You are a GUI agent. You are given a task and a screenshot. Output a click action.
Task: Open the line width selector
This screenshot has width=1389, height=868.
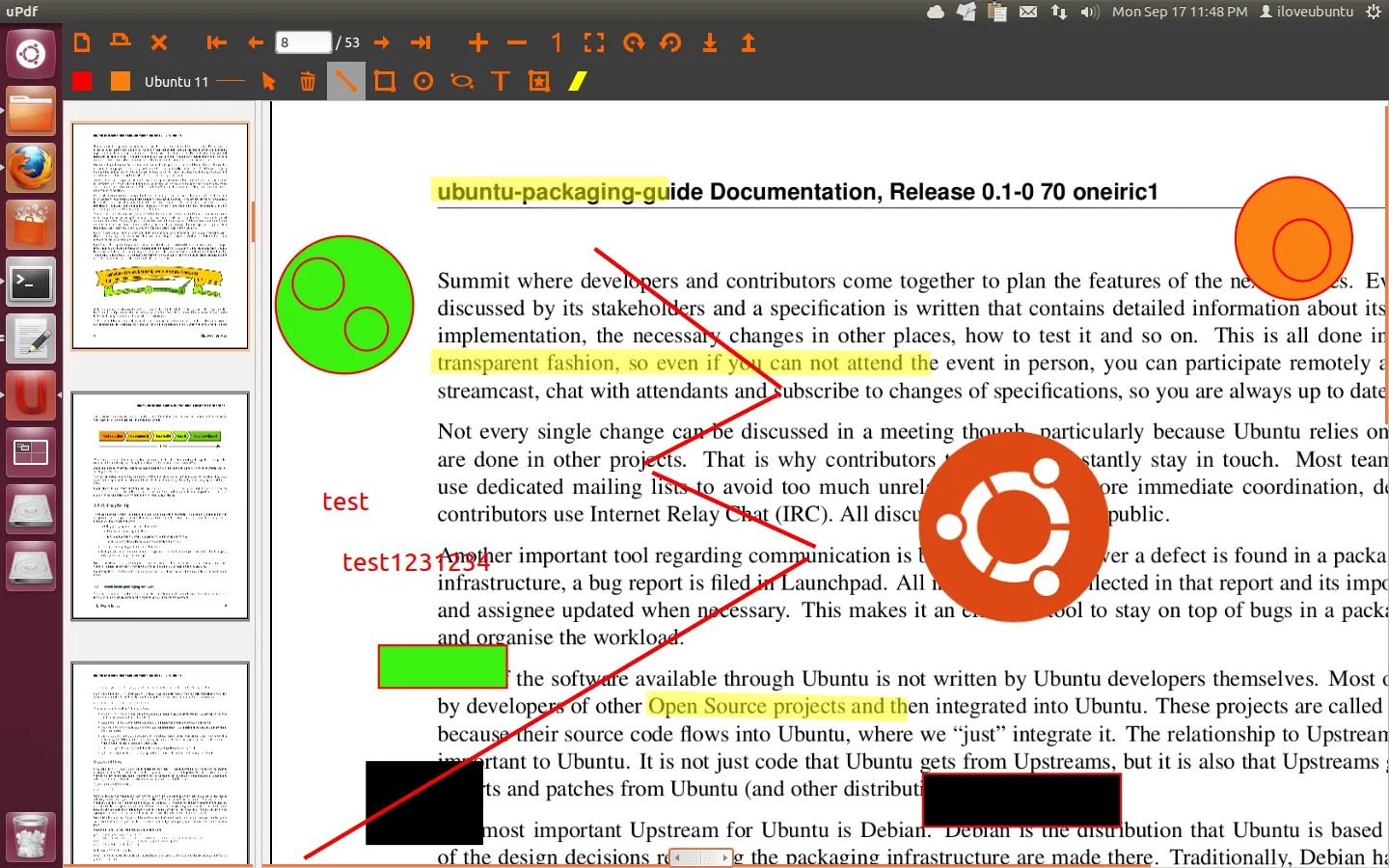click(x=231, y=82)
